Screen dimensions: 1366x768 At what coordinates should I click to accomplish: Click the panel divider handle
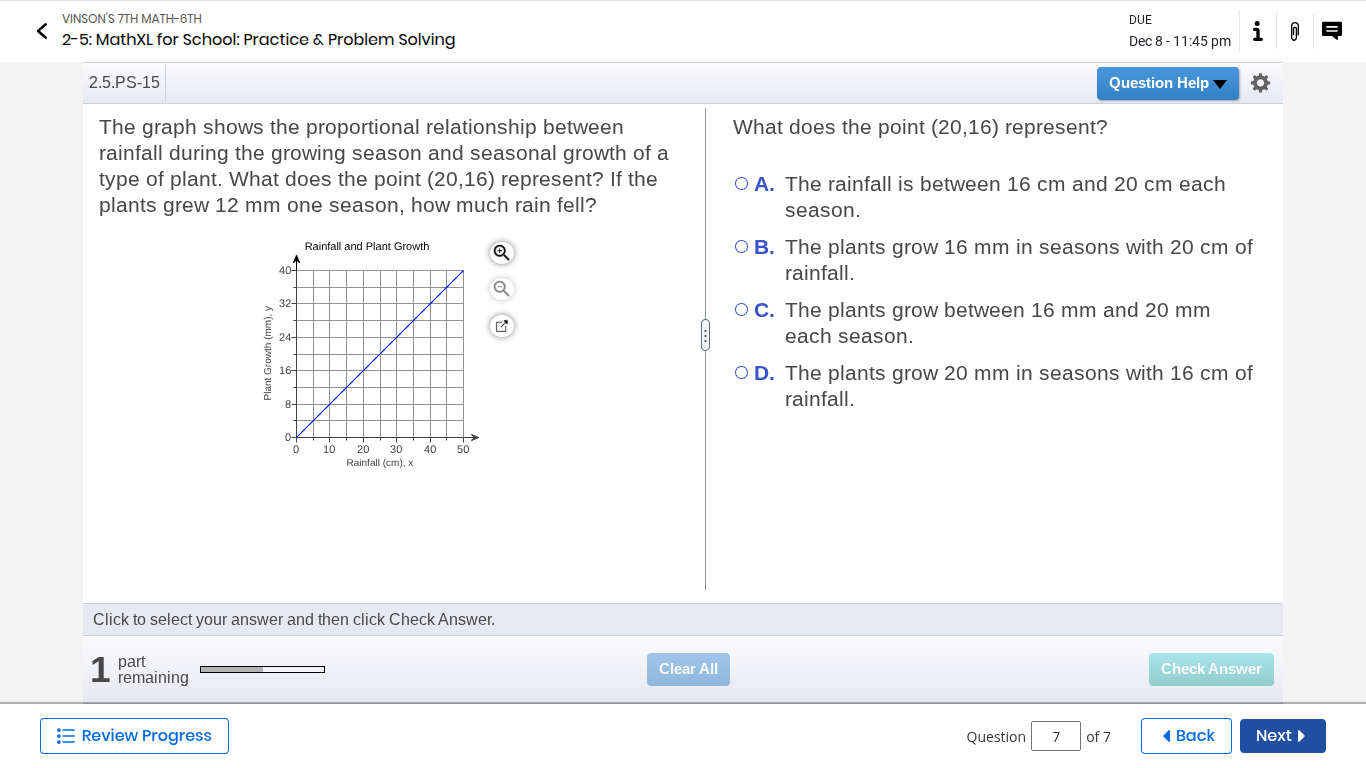coord(705,335)
